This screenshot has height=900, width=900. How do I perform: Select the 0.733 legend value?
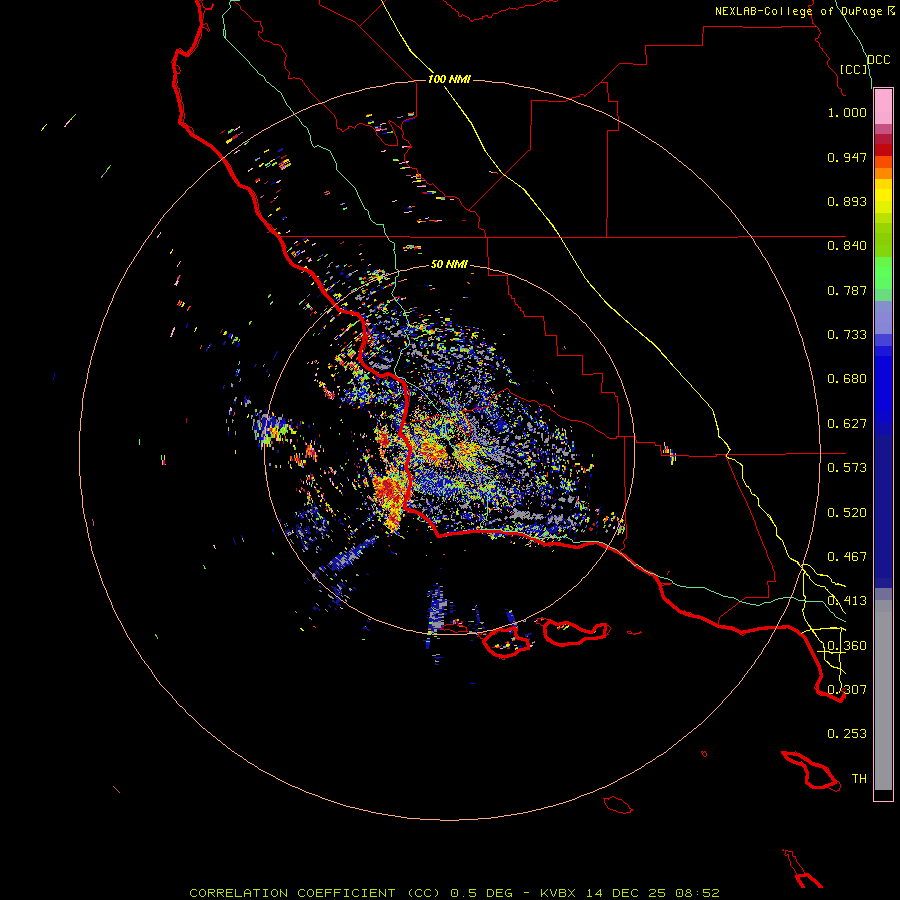click(847, 335)
